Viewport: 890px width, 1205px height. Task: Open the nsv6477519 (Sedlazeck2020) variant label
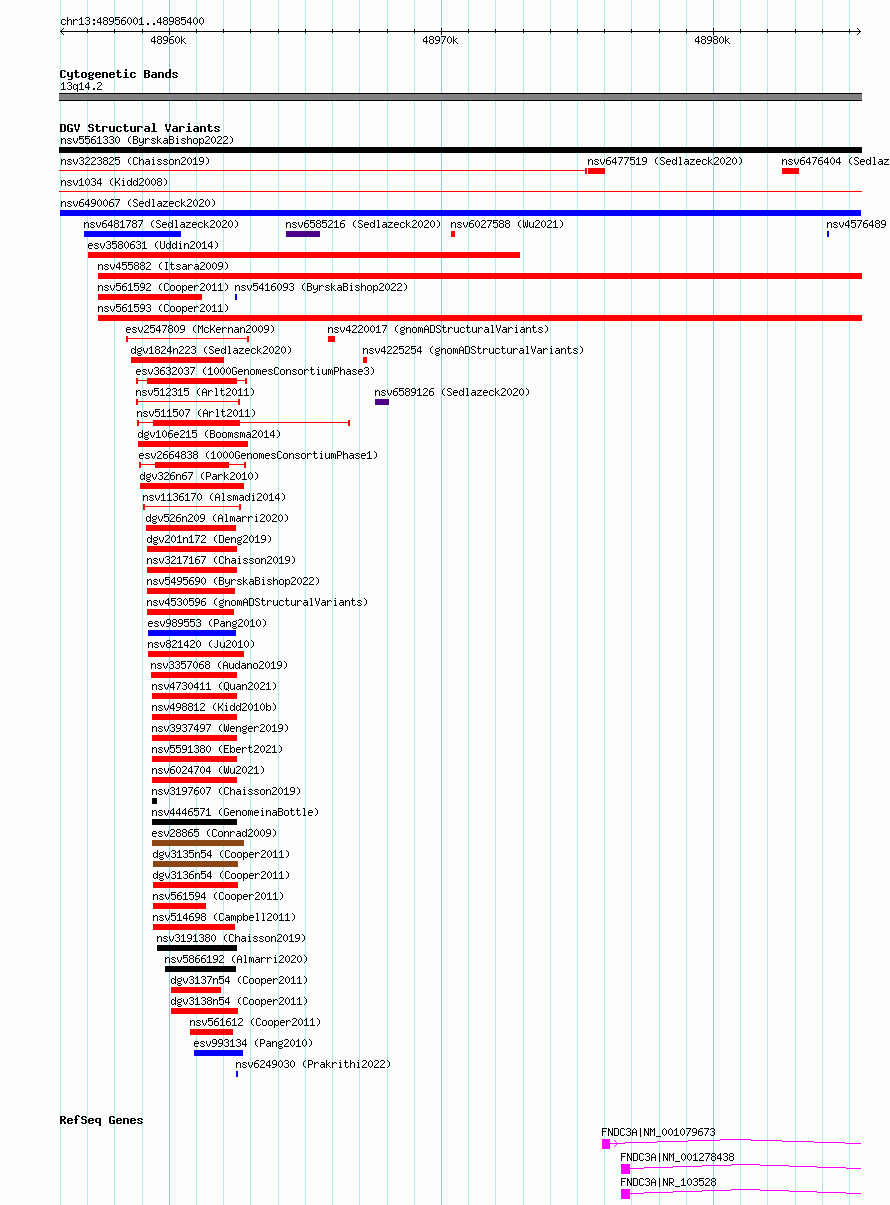(665, 161)
